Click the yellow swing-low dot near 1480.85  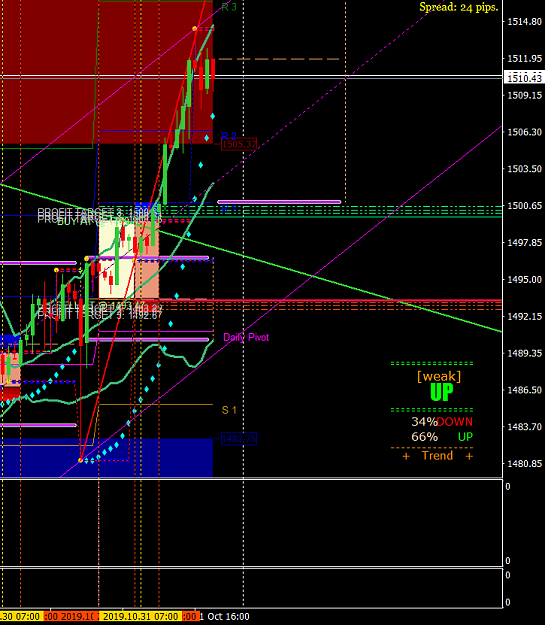[81, 460]
